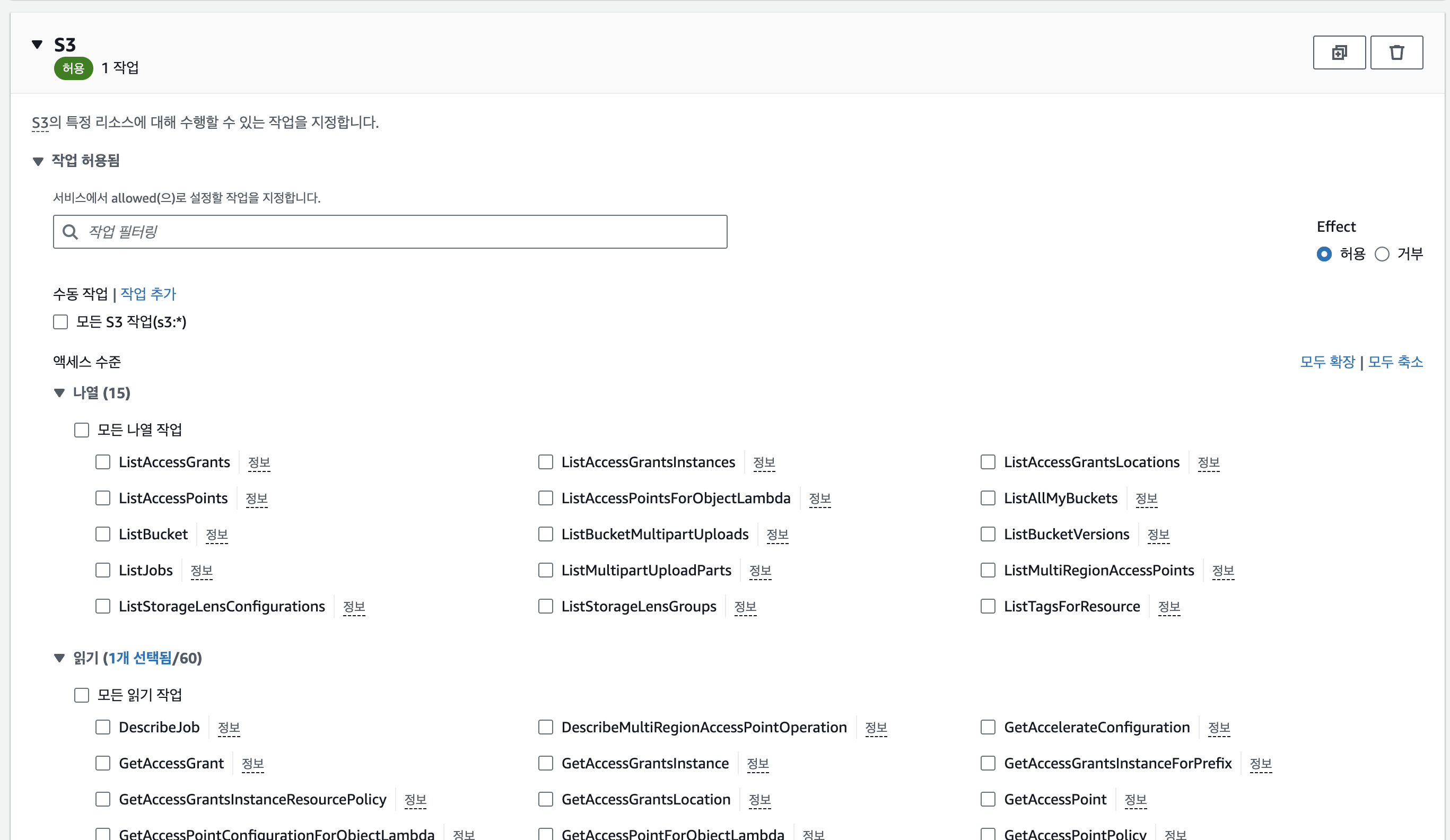Open 정보 link next to ListTagsForResource
This screenshot has width=1450, height=840.
pyautogui.click(x=1168, y=607)
